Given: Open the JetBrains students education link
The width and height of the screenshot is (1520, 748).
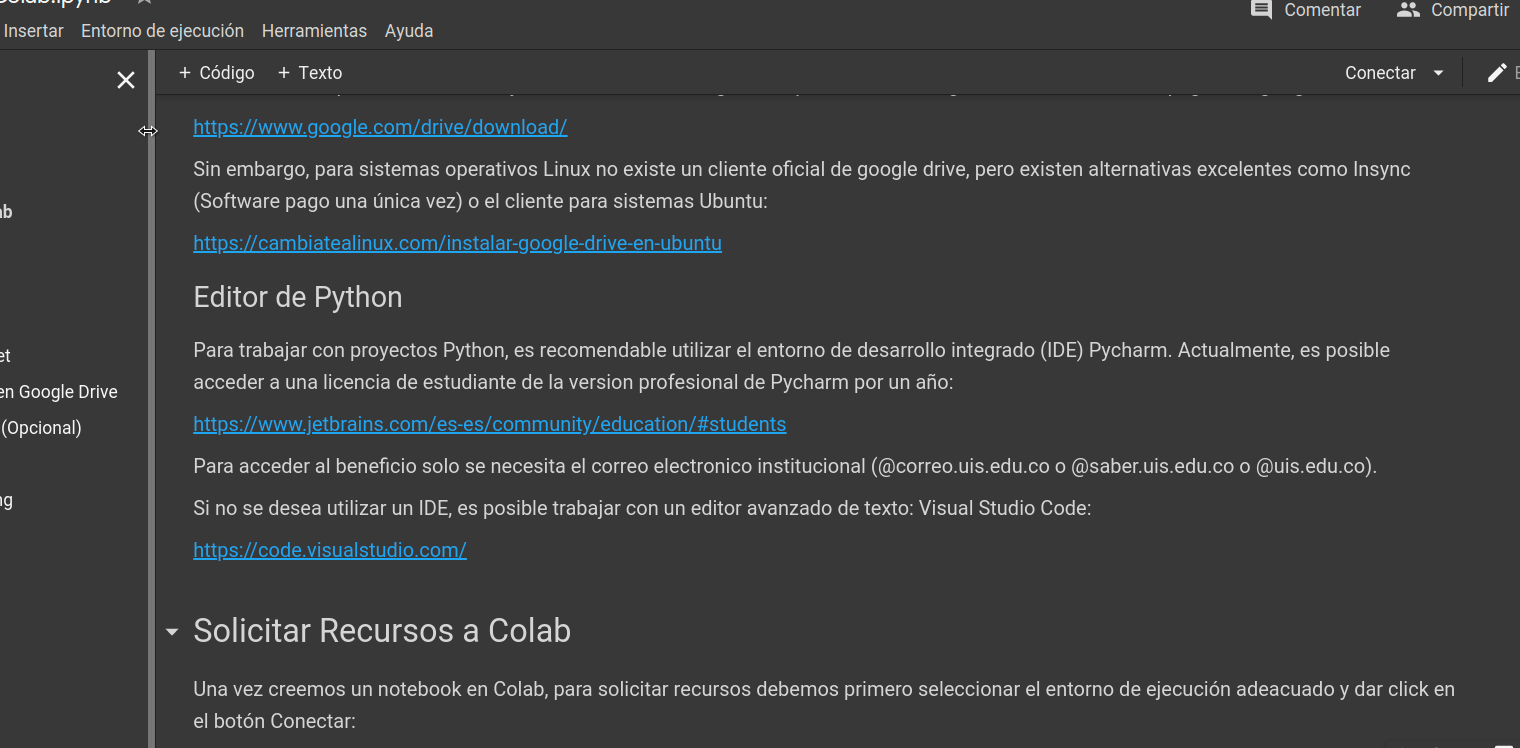Looking at the screenshot, I should tap(490, 424).
